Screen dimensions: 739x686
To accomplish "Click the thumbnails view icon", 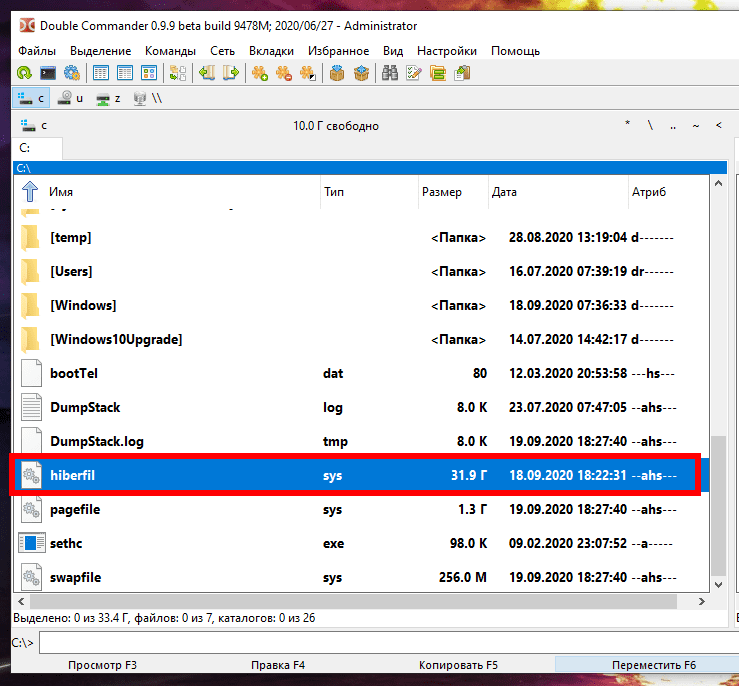I will [x=149, y=73].
